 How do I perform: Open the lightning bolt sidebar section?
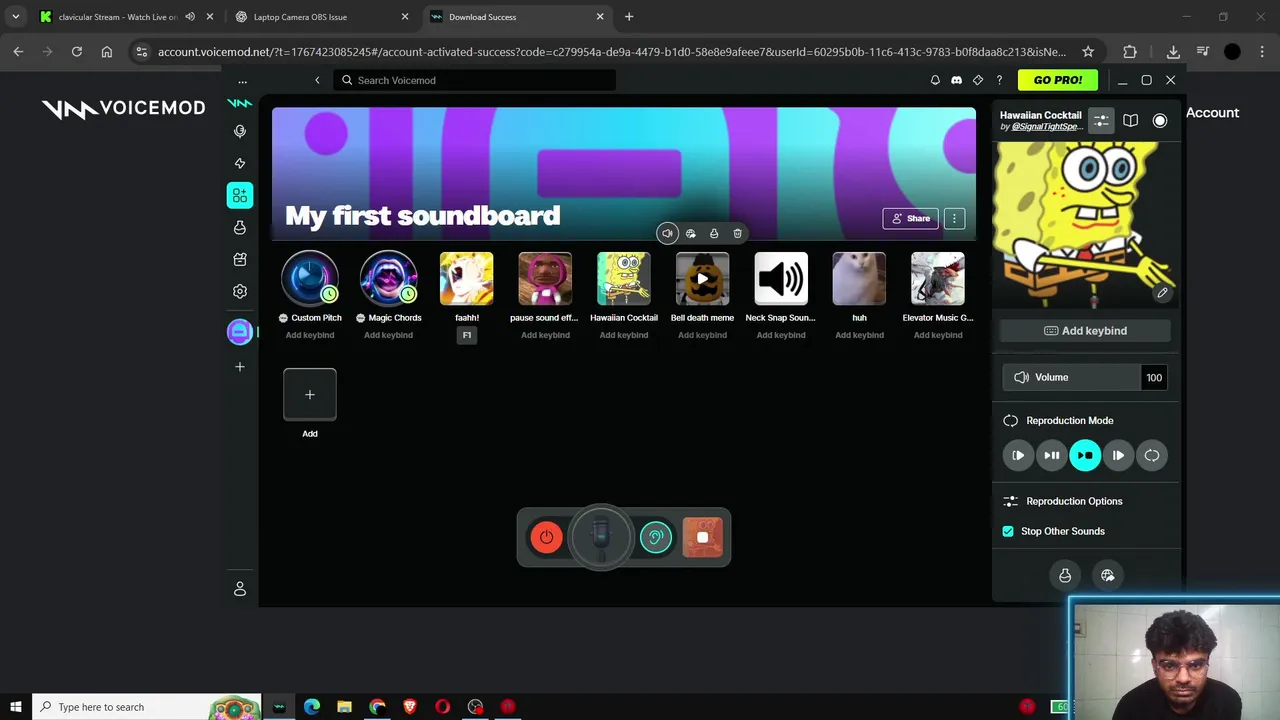click(240, 163)
